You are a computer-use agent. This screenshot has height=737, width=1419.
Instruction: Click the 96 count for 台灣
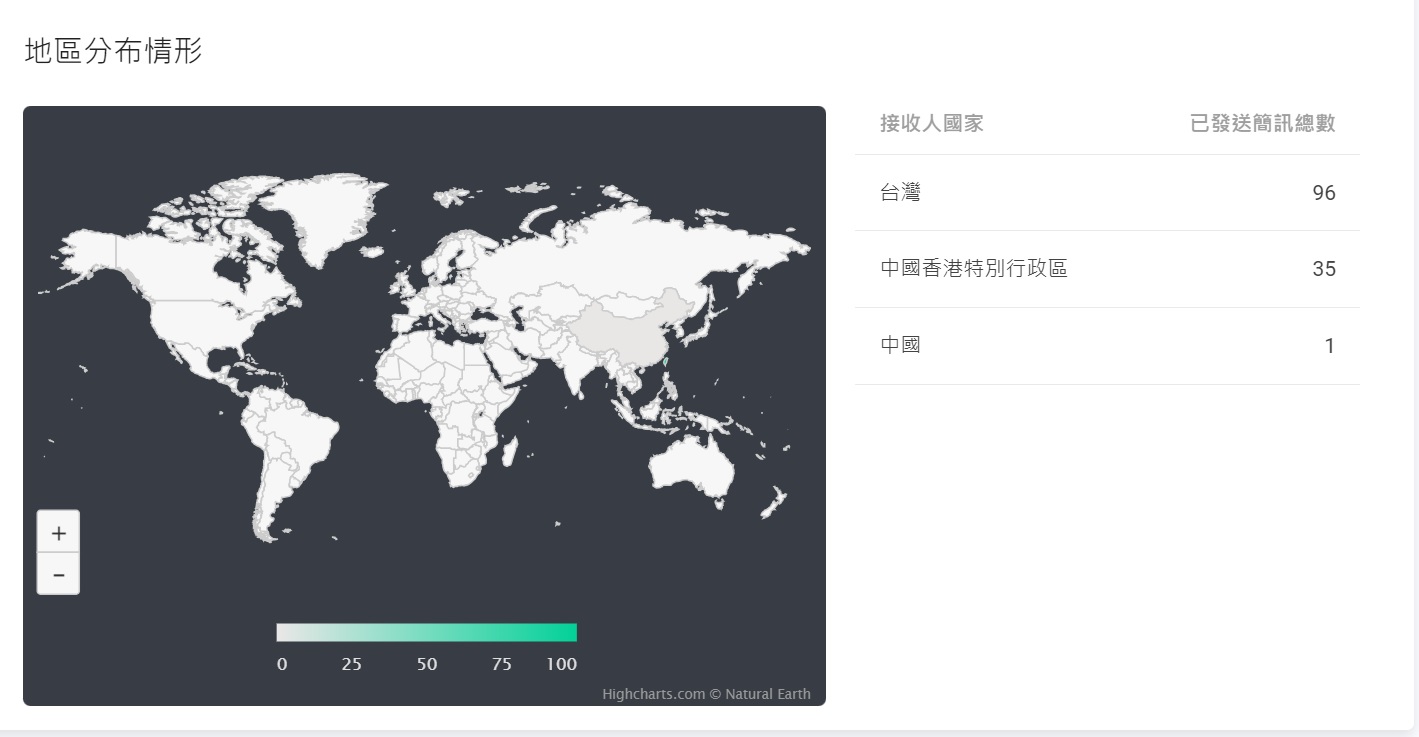tap(1323, 193)
